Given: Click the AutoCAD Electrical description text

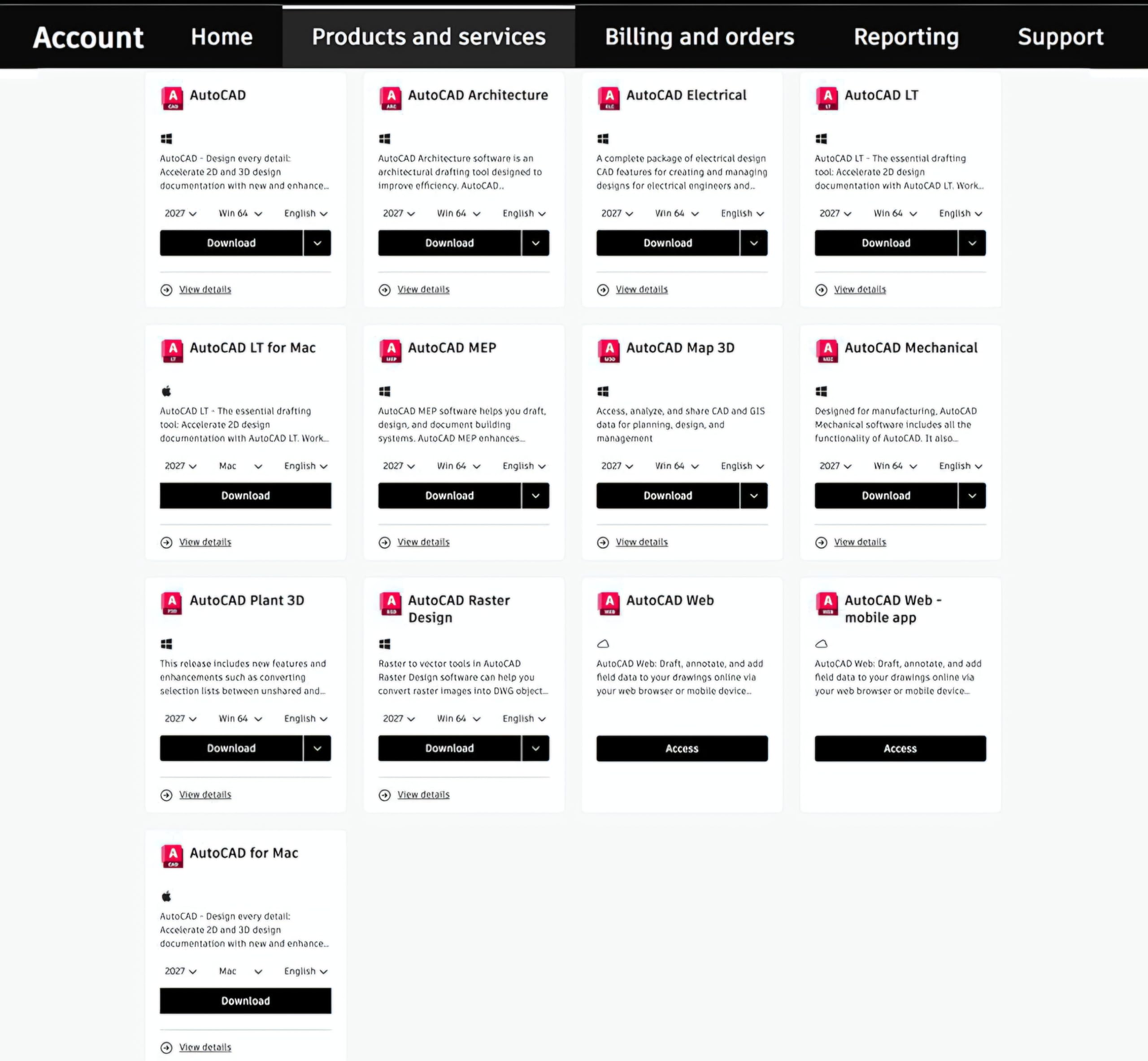Looking at the screenshot, I should click(x=682, y=172).
